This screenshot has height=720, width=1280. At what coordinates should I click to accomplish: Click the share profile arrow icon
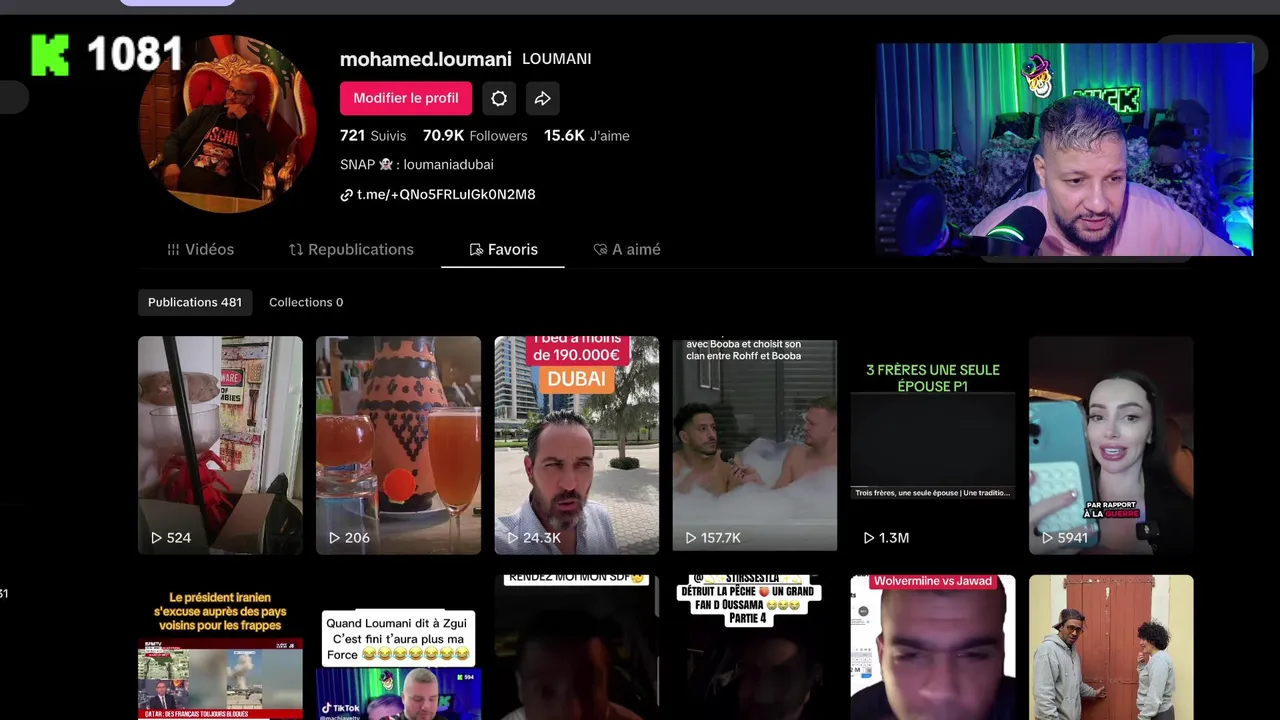point(542,98)
